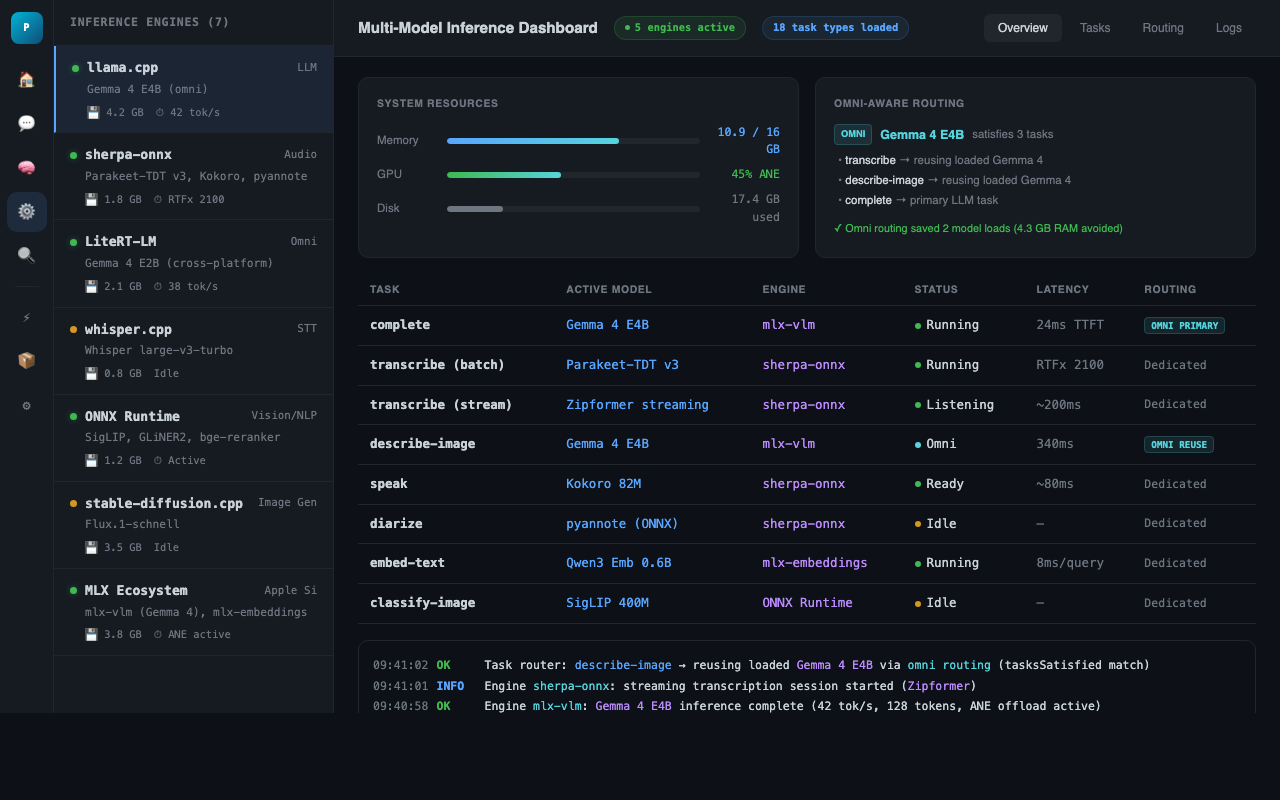Viewport: 1280px width, 800px height.
Task: Toggle the green status dot on llama.cpp
Action: tap(74, 67)
